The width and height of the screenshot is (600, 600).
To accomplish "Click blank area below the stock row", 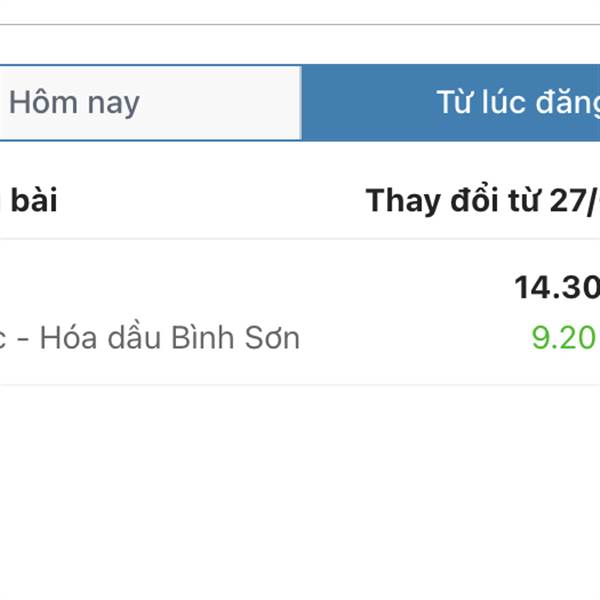I will pos(300,492).
